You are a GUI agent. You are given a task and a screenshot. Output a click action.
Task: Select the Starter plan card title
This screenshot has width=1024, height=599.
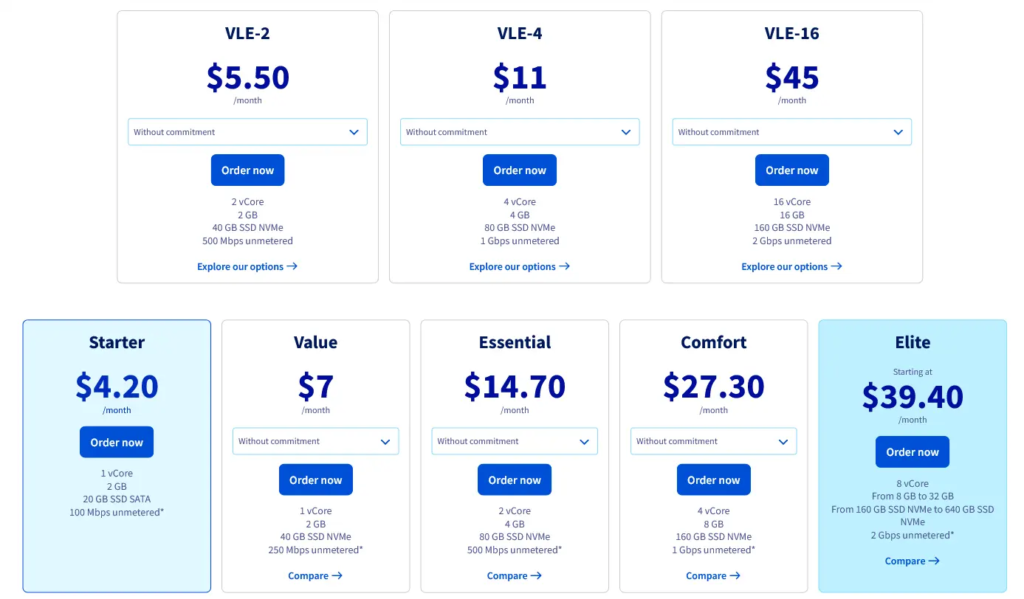[x=117, y=342]
